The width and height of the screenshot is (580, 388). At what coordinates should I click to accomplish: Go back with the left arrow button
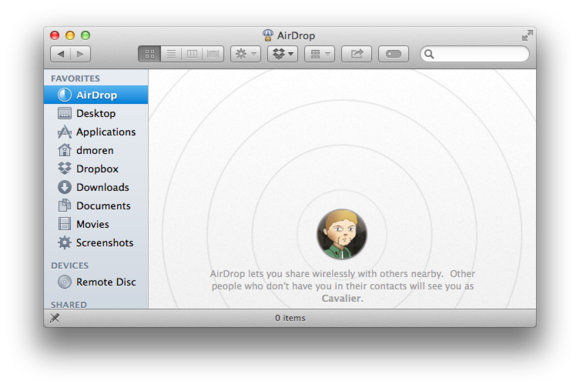coord(61,54)
